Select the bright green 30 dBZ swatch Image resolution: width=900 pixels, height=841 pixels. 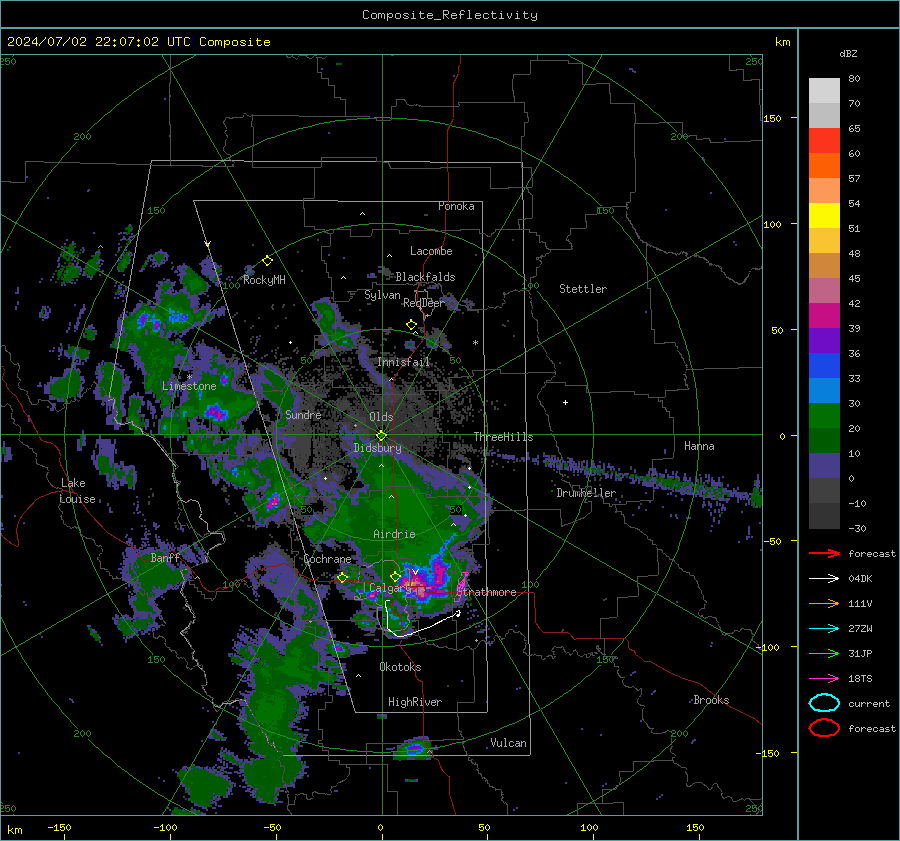[x=824, y=415]
